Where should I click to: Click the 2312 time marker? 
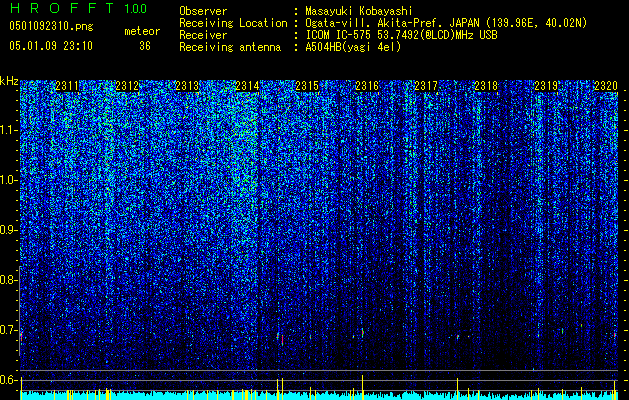(x=127, y=86)
